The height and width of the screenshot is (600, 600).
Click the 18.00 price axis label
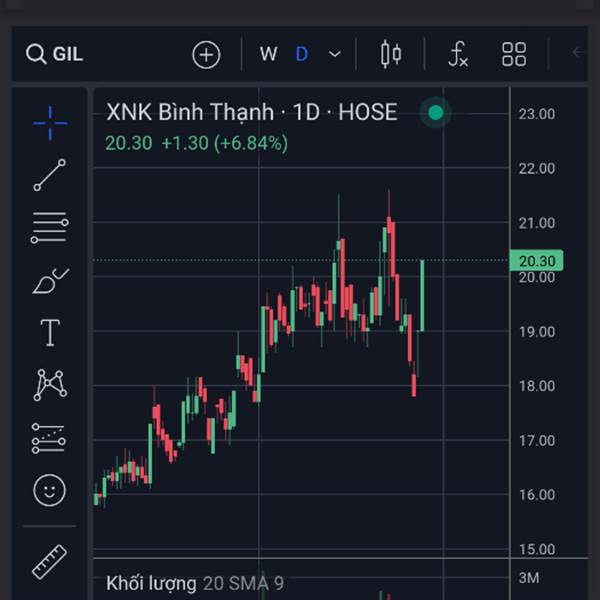pyautogui.click(x=537, y=386)
